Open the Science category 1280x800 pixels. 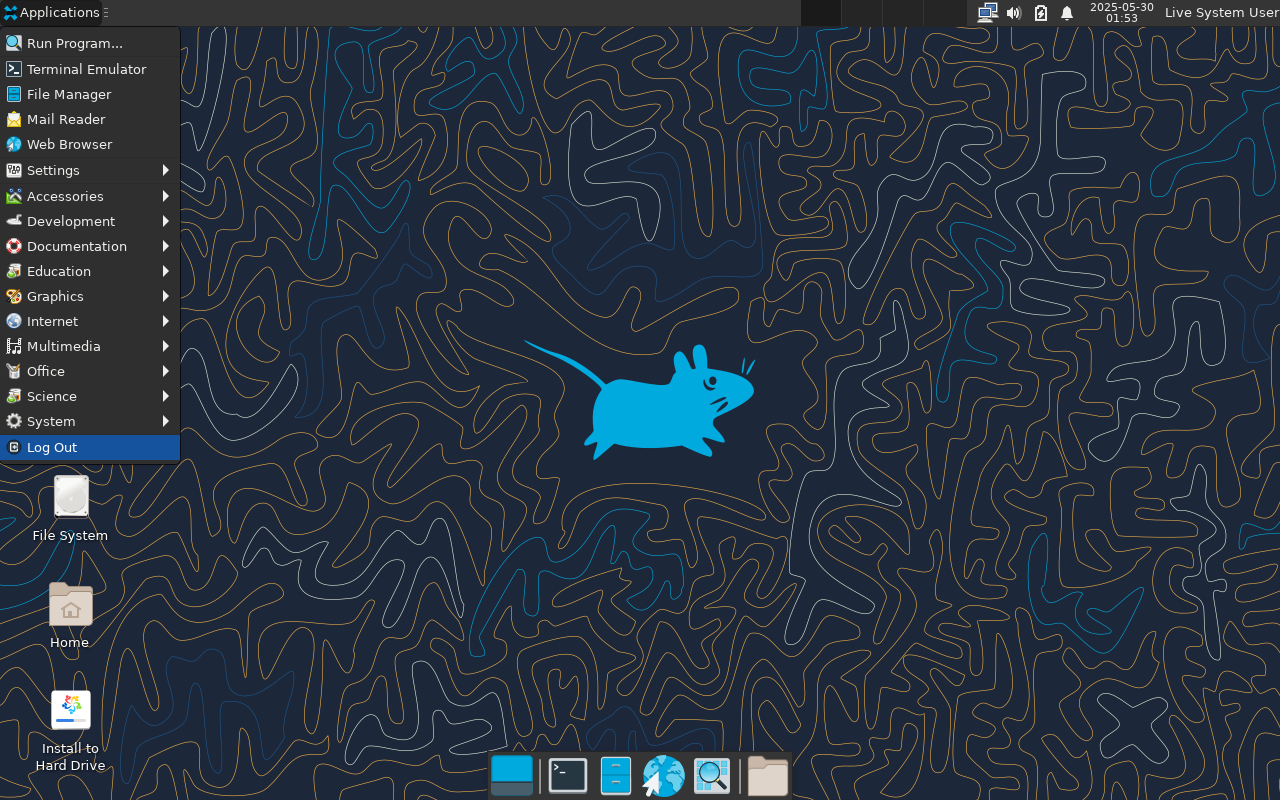[x=90, y=396]
